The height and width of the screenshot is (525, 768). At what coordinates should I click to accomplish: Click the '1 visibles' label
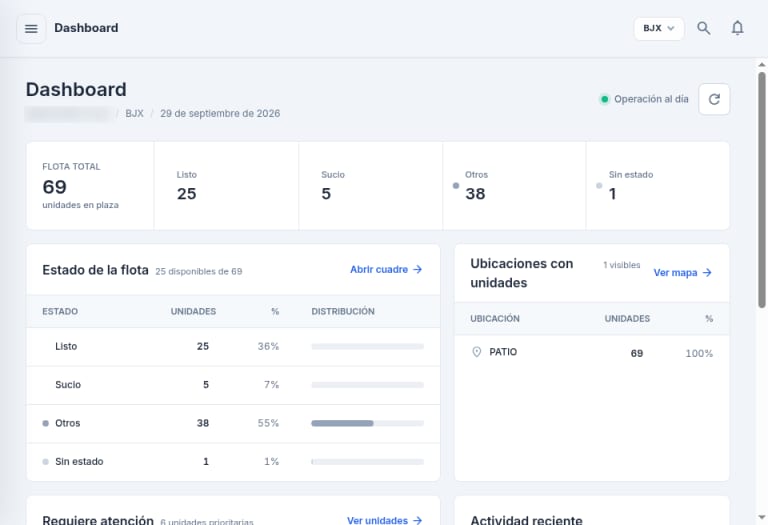622,265
